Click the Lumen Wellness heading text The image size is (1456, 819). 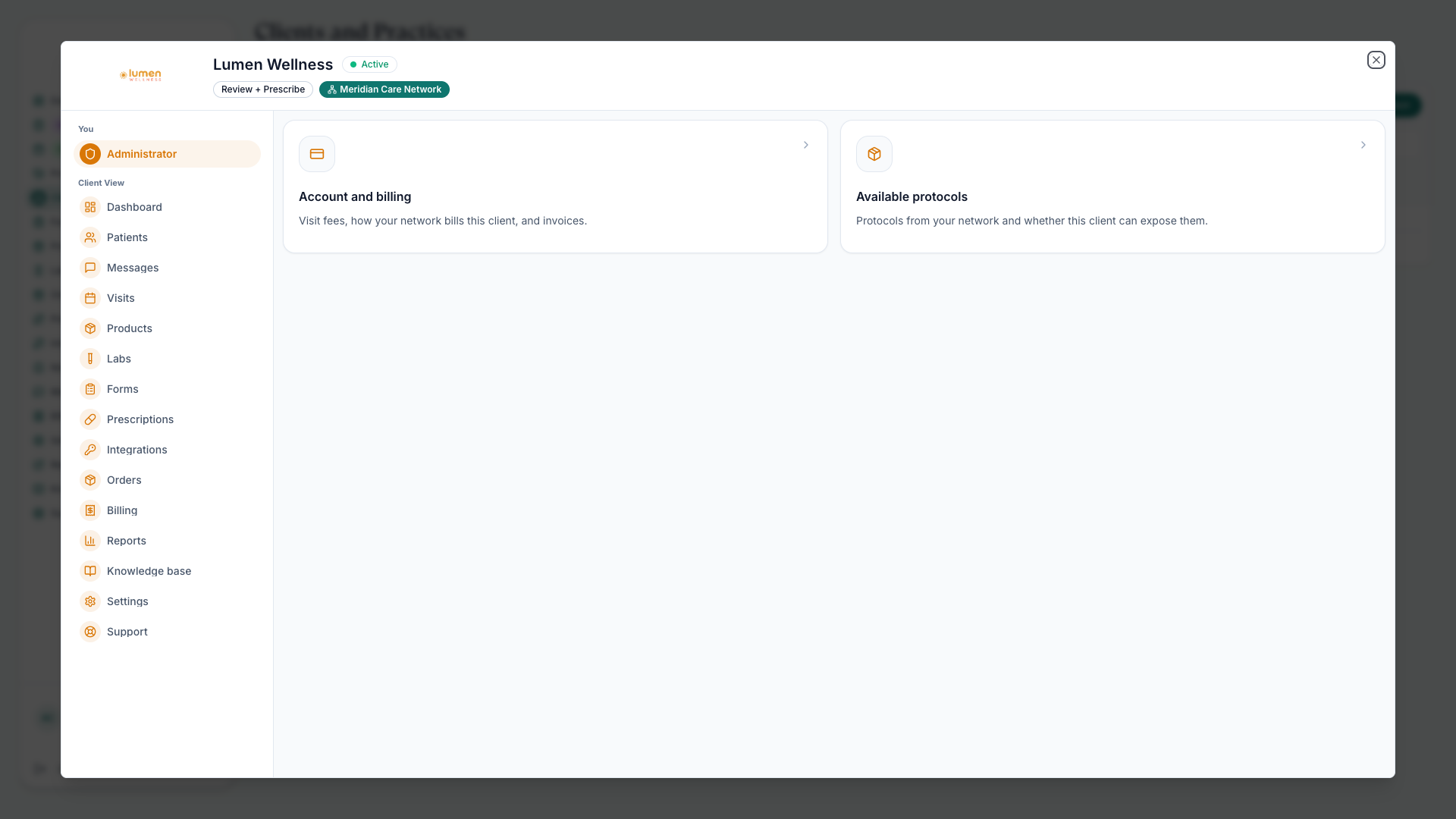click(273, 64)
